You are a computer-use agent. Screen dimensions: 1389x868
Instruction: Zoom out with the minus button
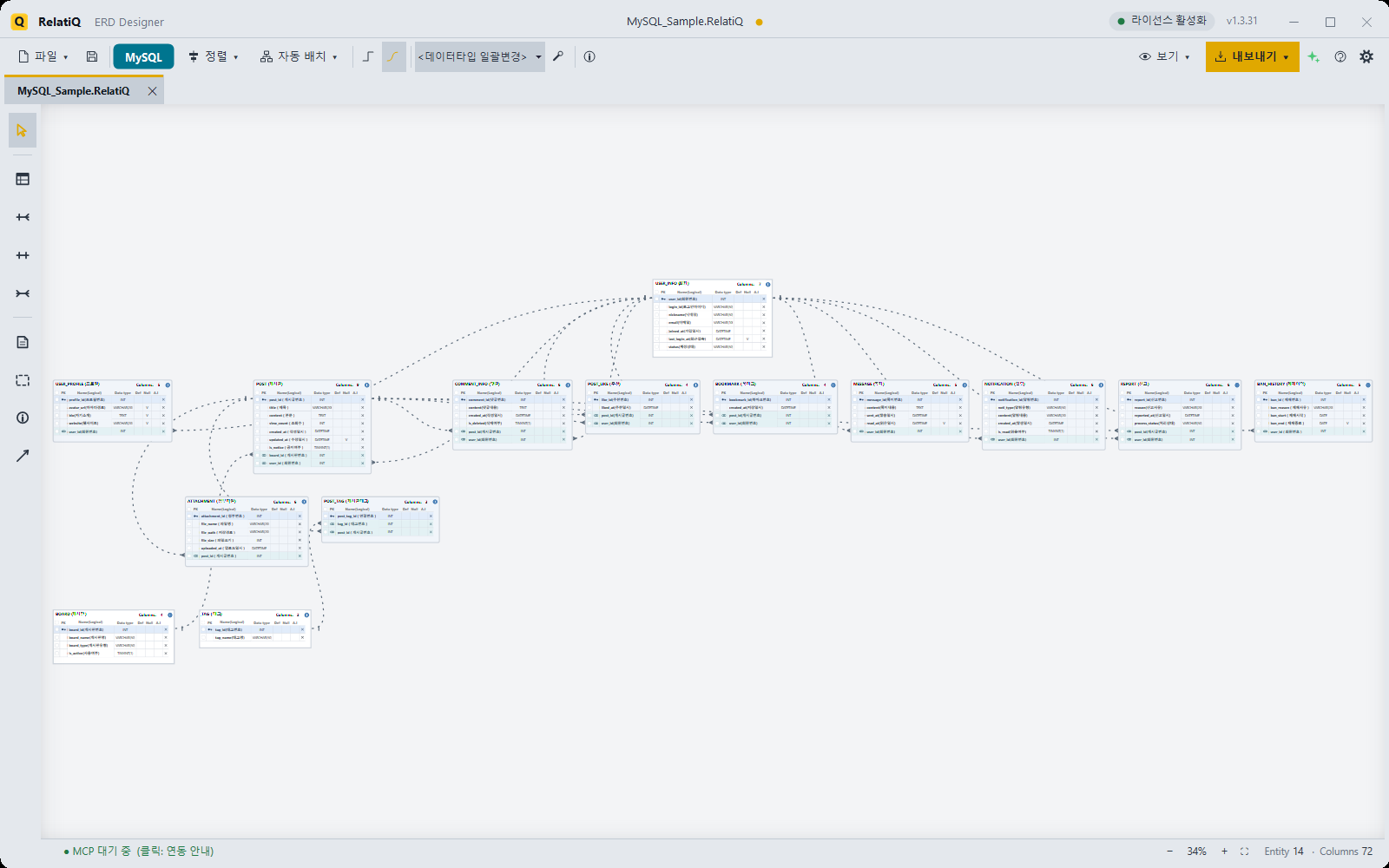(x=1169, y=852)
